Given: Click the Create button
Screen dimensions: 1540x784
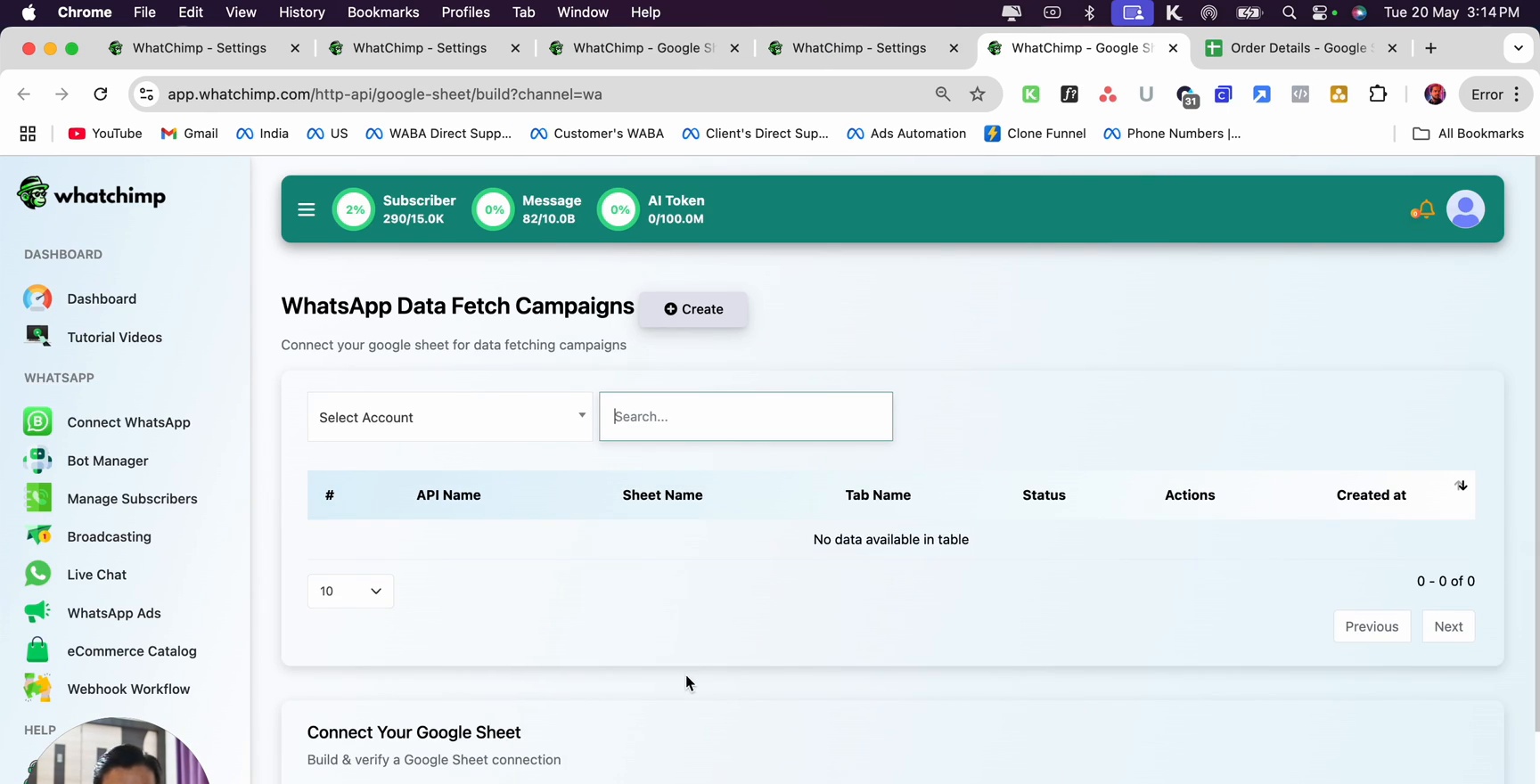Looking at the screenshot, I should point(693,309).
